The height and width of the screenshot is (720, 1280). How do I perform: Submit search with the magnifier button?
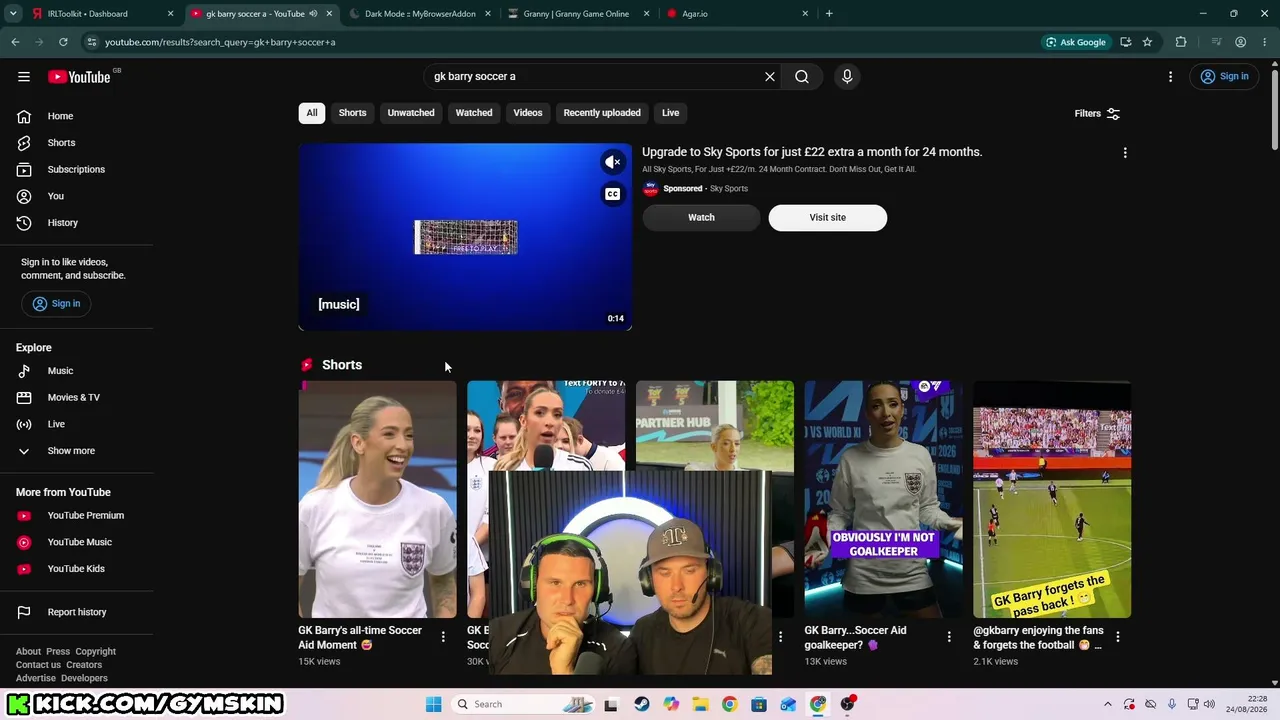tap(802, 77)
